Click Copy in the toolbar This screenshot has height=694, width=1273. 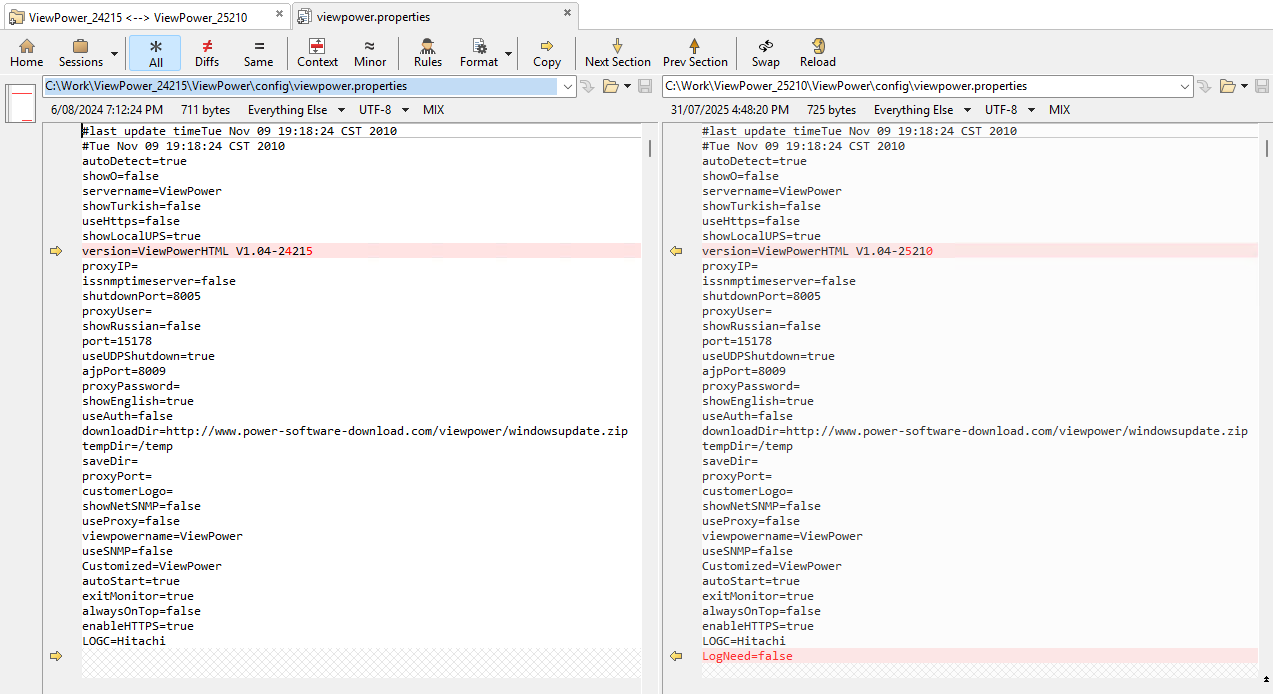547,53
